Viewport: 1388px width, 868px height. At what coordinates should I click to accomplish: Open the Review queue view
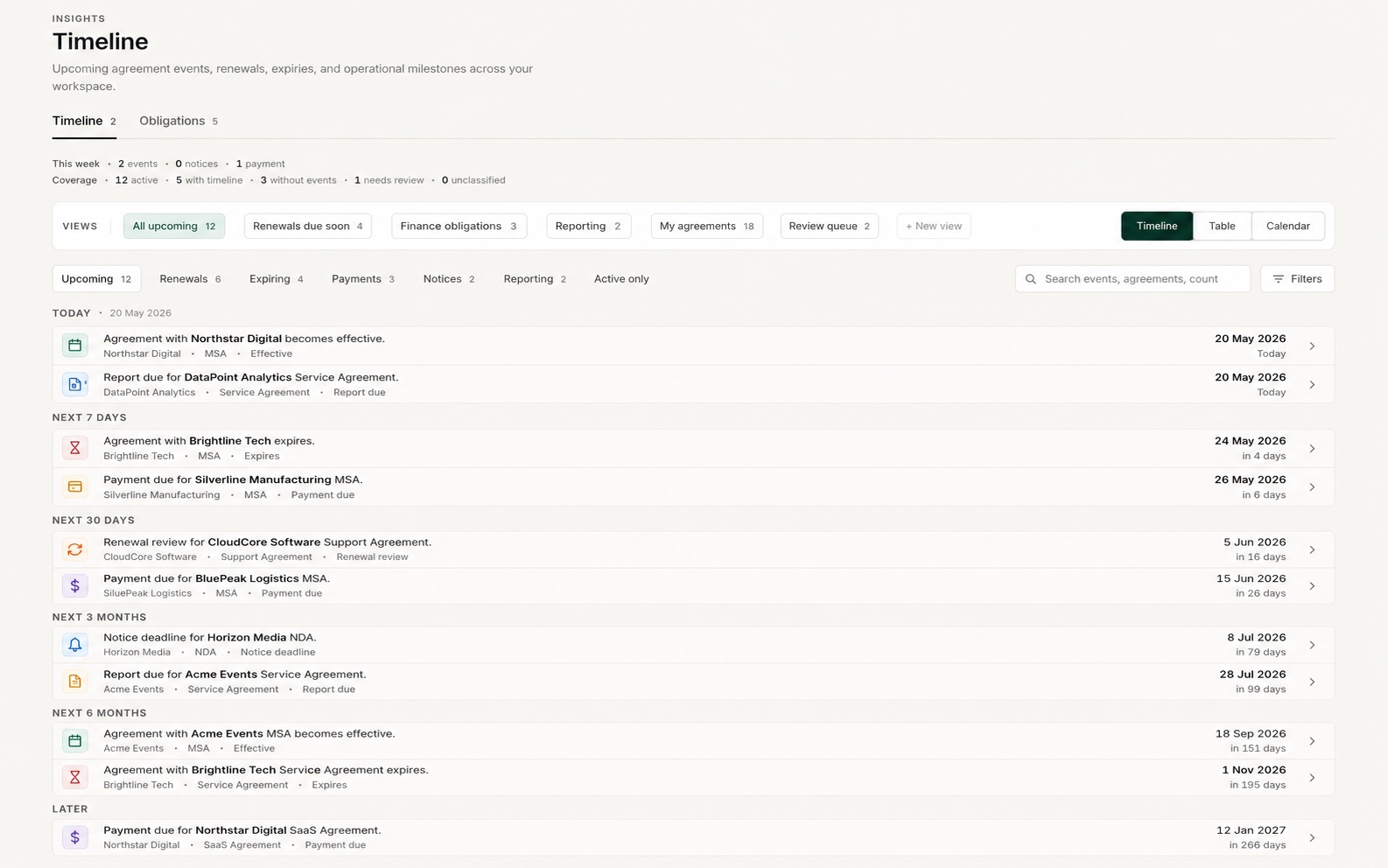(830, 226)
